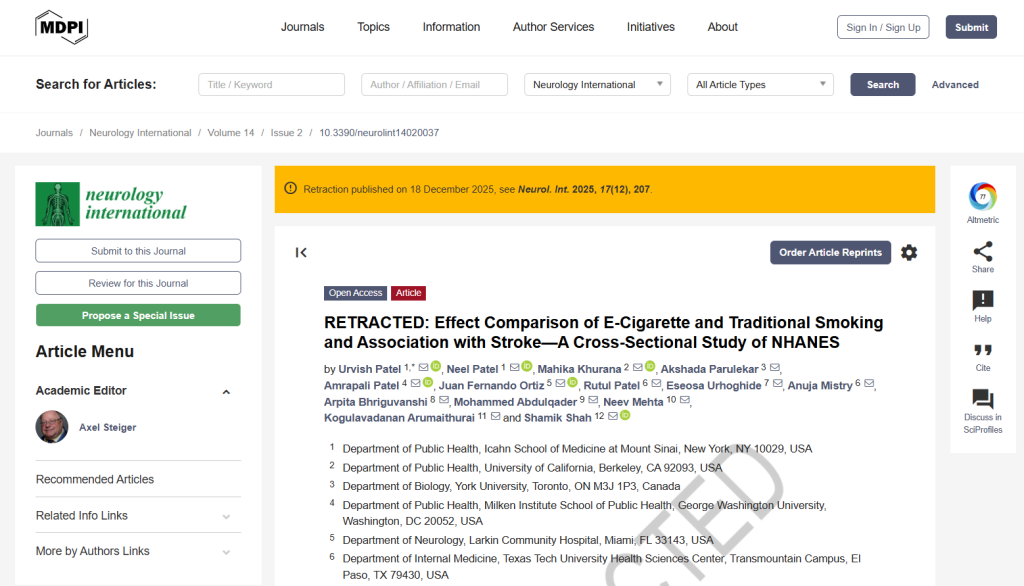The height and width of the screenshot is (586, 1024).
Task: Open ORCID icon of Mahika Khurana
Action: (x=650, y=366)
